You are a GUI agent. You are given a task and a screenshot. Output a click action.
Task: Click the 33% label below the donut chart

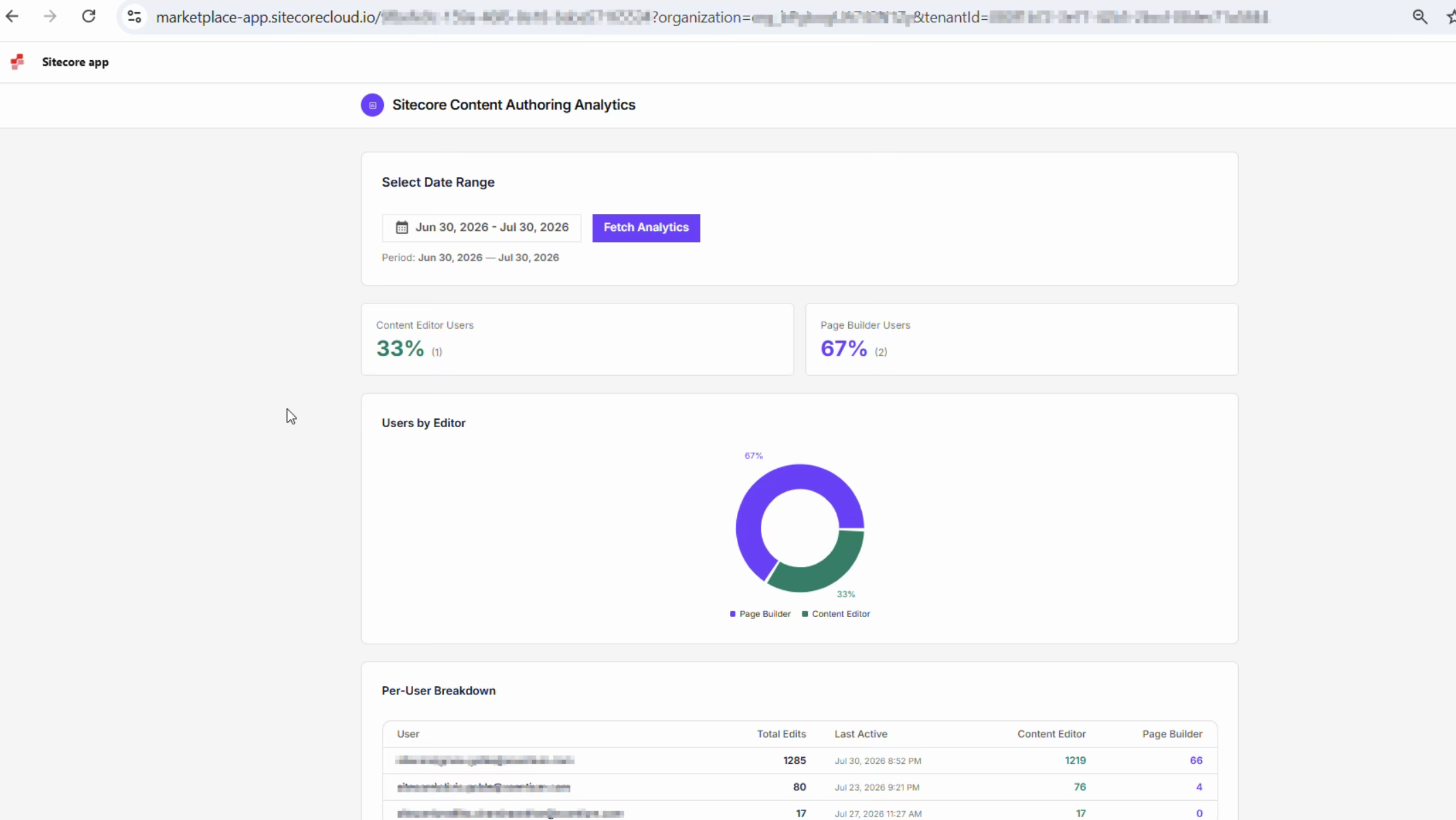click(x=846, y=594)
